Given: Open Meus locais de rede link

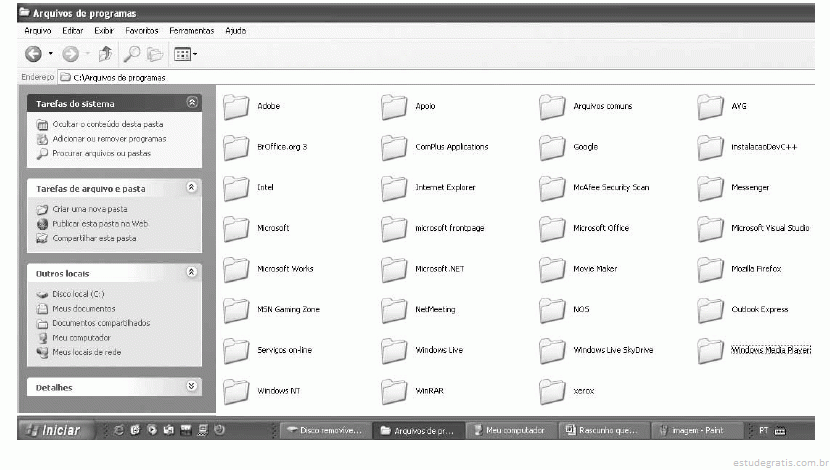Looking at the screenshot, I should click(86, 352).
